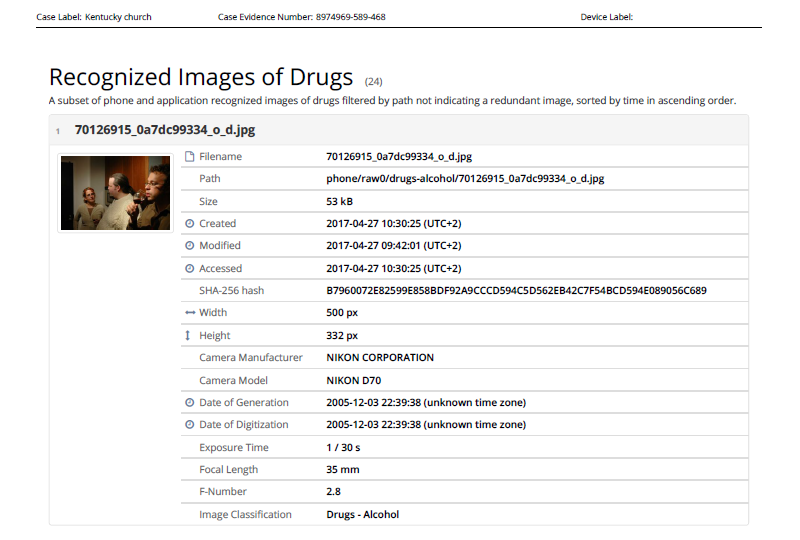Click the clock icon next to Created
Viewport: 800px width, 540px height.
click(190, 224)
